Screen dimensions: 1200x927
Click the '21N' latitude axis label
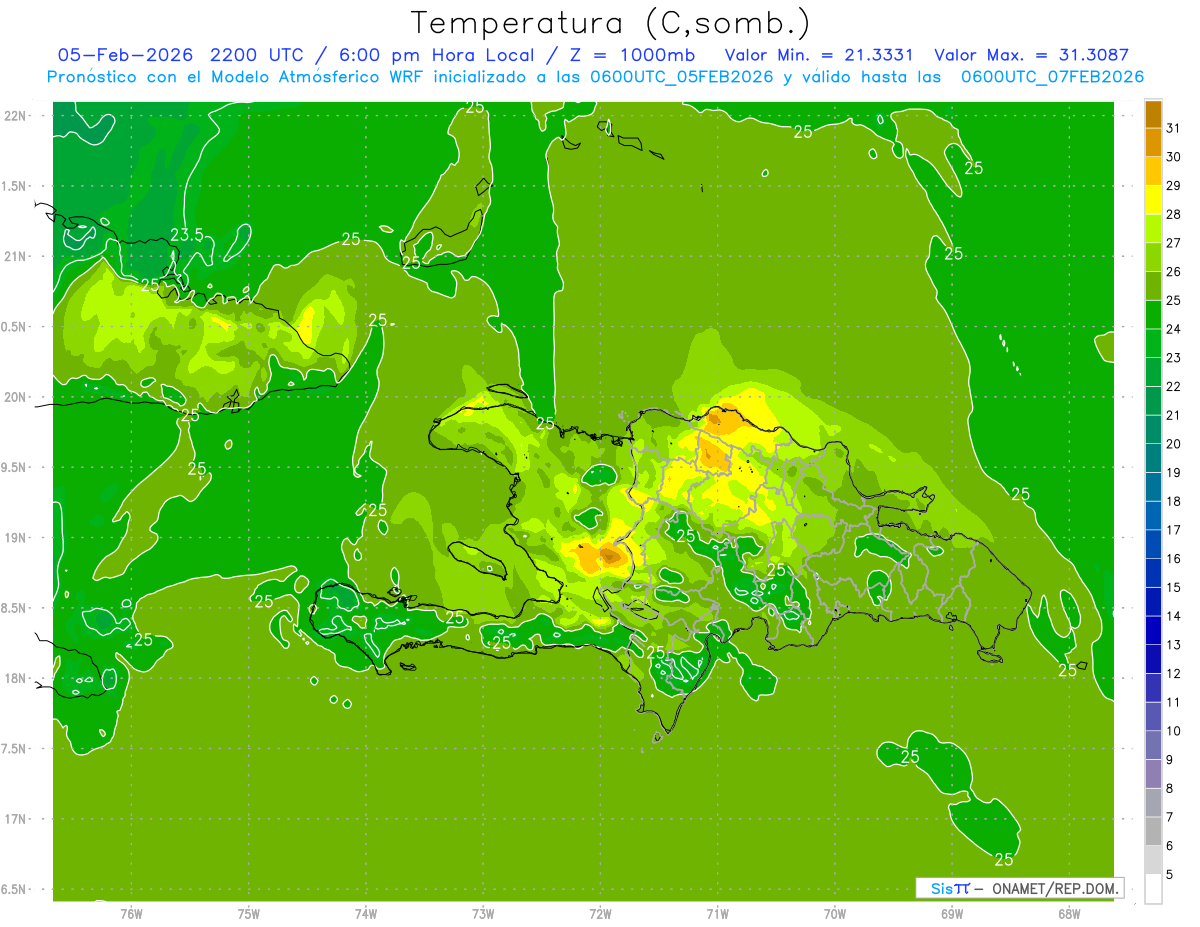(x=16, y=257)
